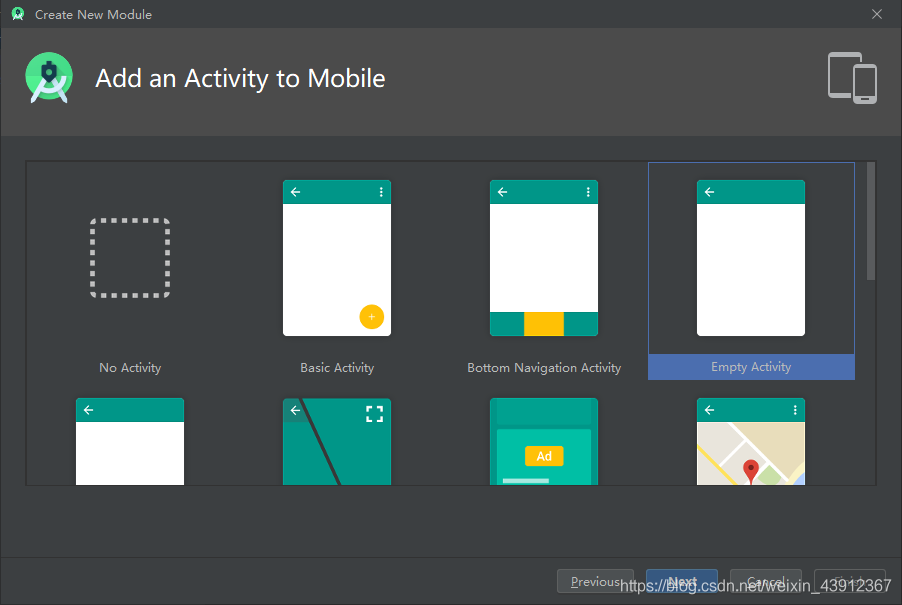Pick the Maps activity template with pin
This screenshot has width=902, height=605.
tap(751, 442)
